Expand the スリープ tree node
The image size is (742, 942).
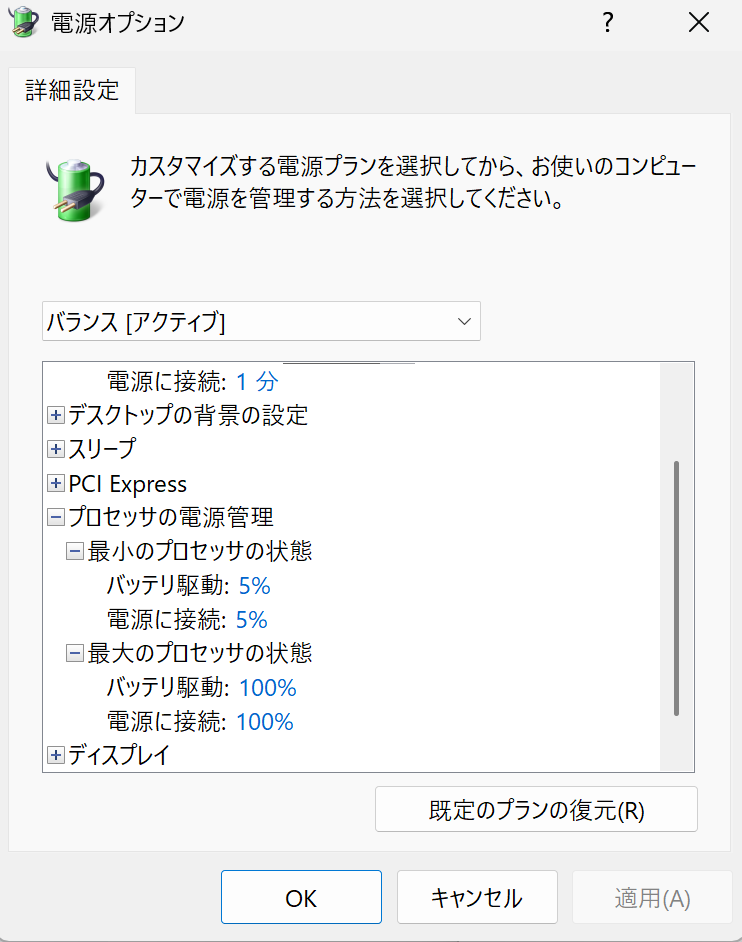click(x=56, y=449)
